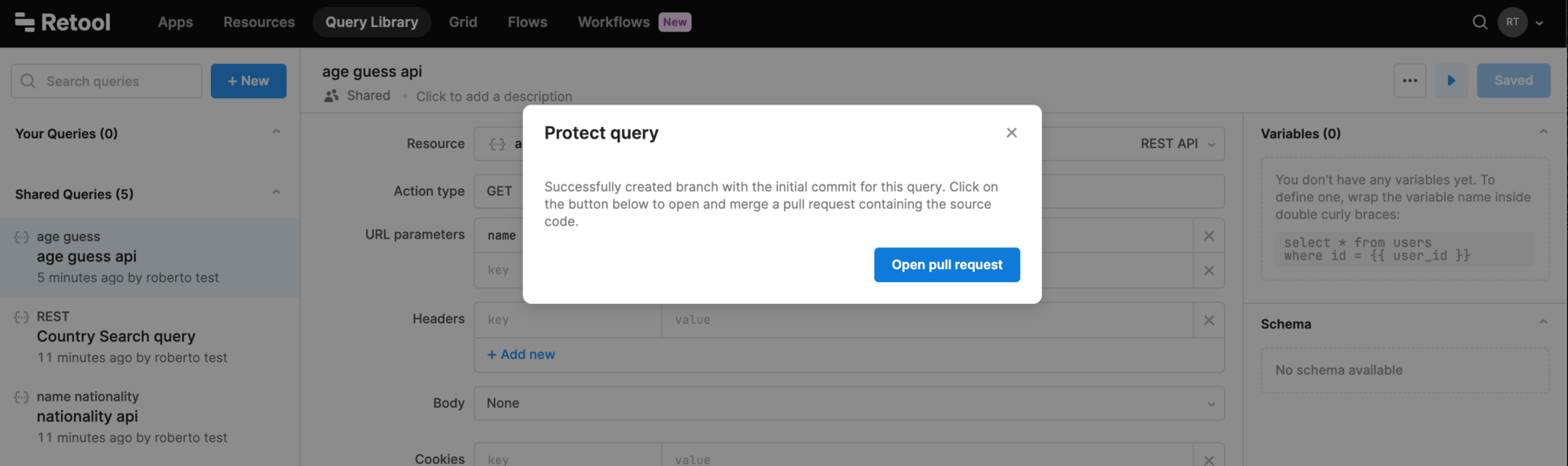Open the three-dots more options menu

click(x=1409, y=80)
